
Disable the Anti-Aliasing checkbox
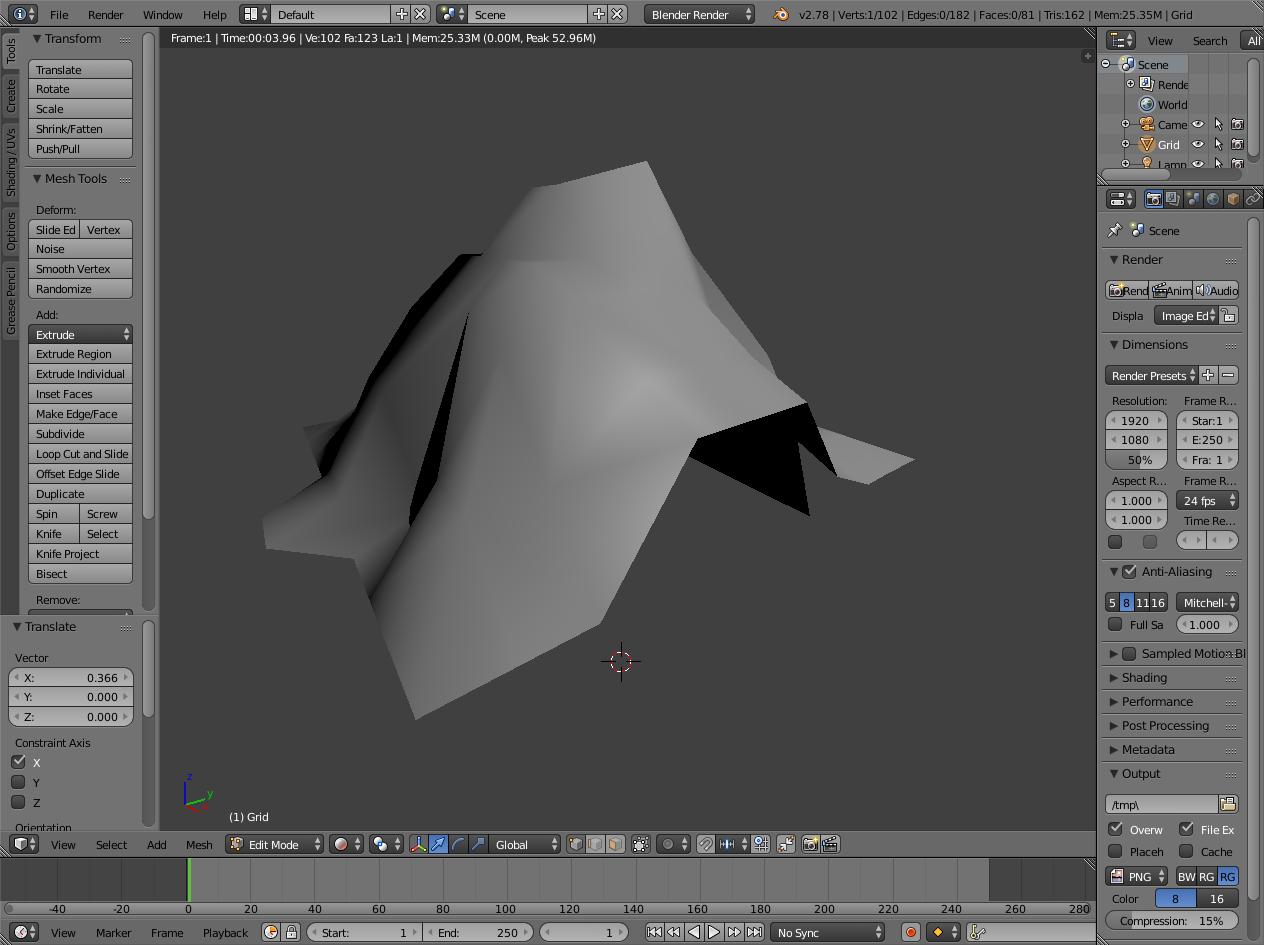pos(1129,572)
